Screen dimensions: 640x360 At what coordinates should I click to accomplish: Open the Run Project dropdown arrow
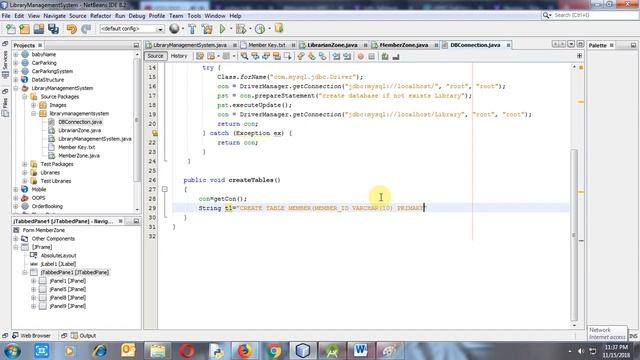coord(231,29)
